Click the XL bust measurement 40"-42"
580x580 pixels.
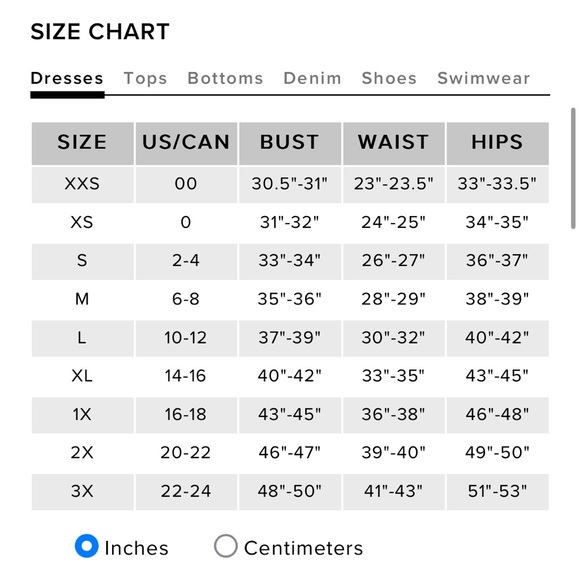click(x=290, y=376)
